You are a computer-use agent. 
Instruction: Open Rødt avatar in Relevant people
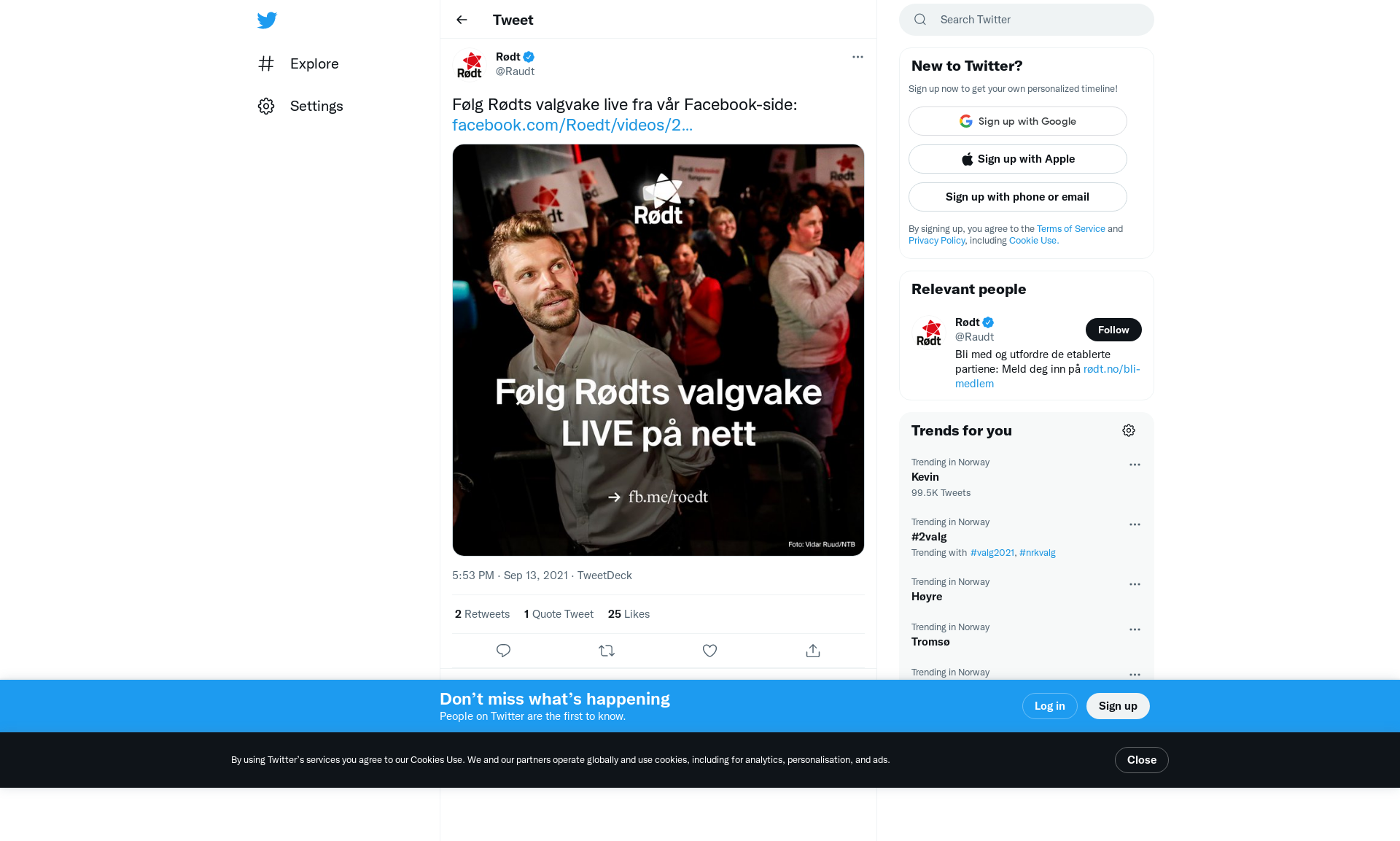pos(929,333)
